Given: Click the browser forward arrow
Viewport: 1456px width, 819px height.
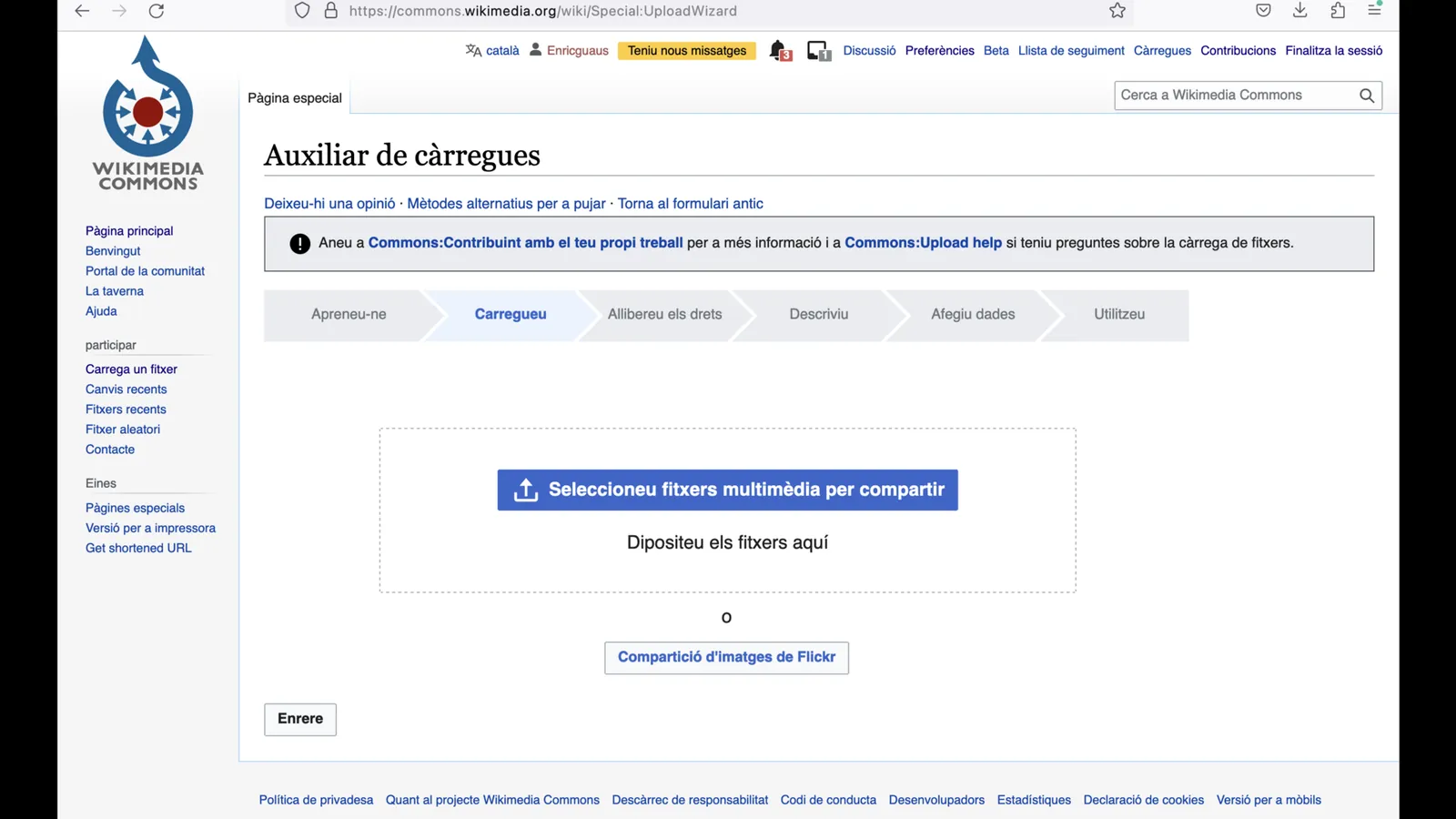Looking at the screenshot, I should coord(119,11).
